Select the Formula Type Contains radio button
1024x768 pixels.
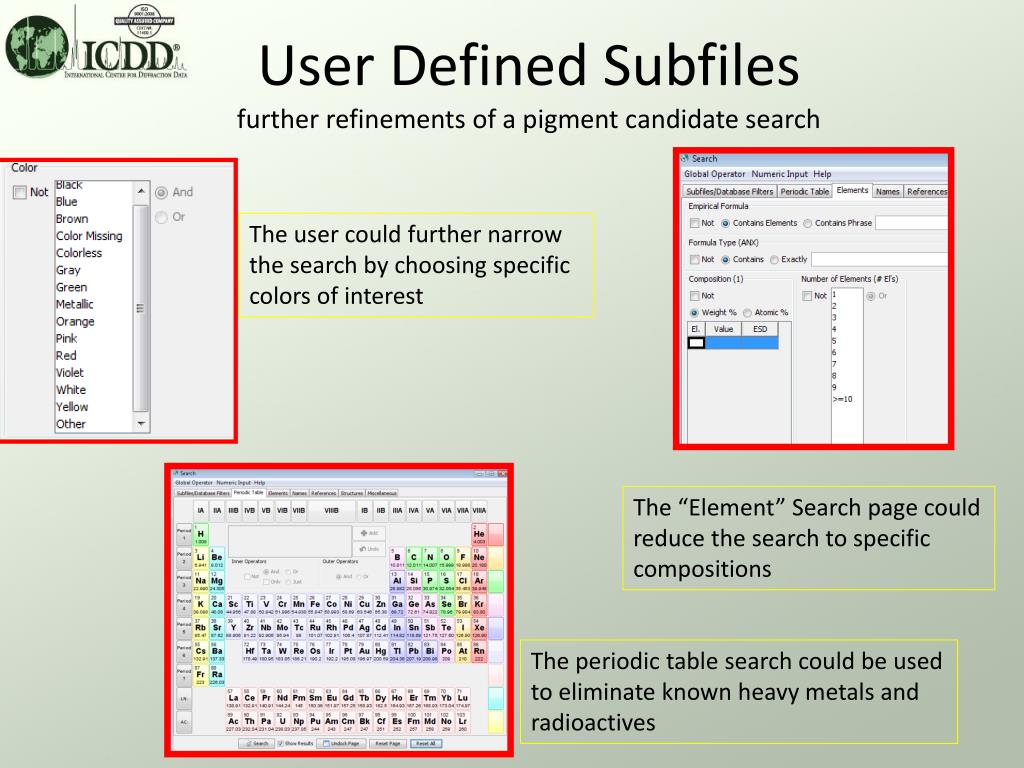coord(725,260)
